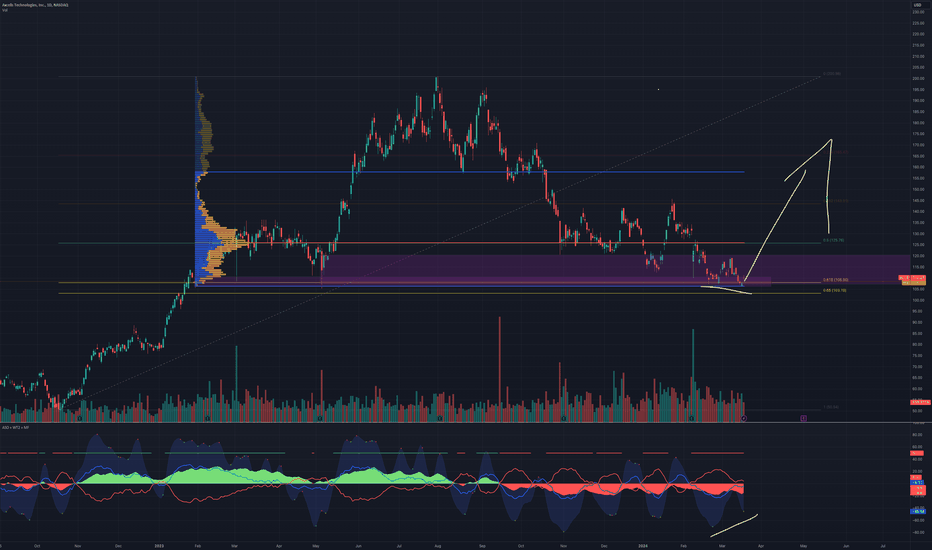Click the 100.00 price axis label

(x=918, y=300)
